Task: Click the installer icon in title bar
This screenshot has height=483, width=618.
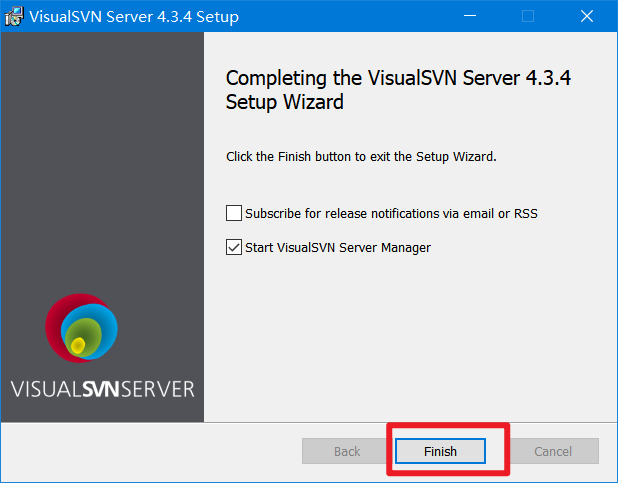Action: [14, 17]
